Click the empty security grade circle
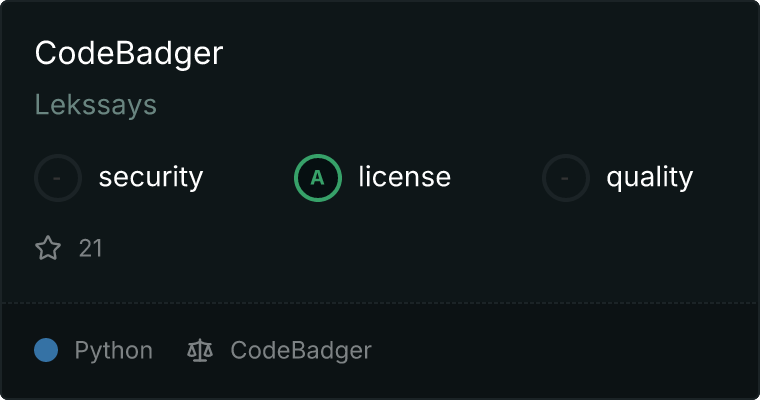Image resolution: width=760 pixels, height=400 pixels. click(x=58, y=178)
